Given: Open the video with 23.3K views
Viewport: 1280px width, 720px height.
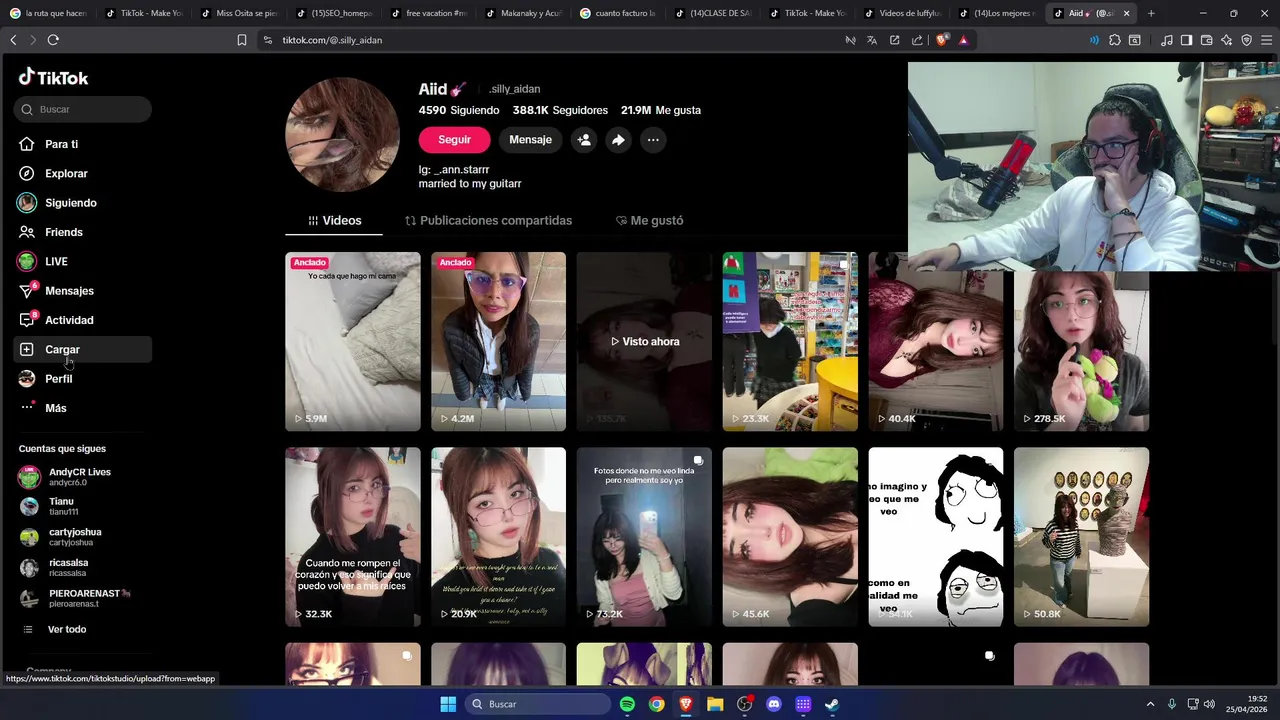Looking at the screenshot, I should pyautogui.click(x=790, y=341).
